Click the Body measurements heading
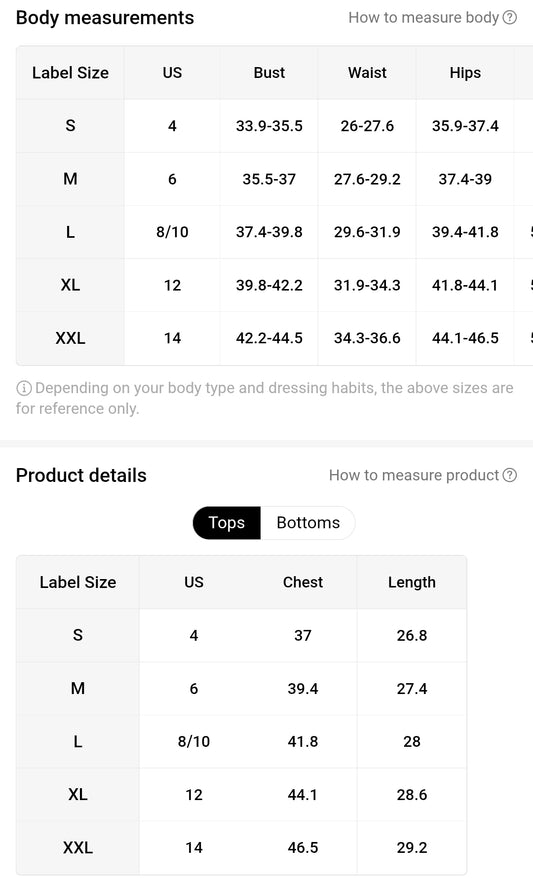 pos(105,17)
